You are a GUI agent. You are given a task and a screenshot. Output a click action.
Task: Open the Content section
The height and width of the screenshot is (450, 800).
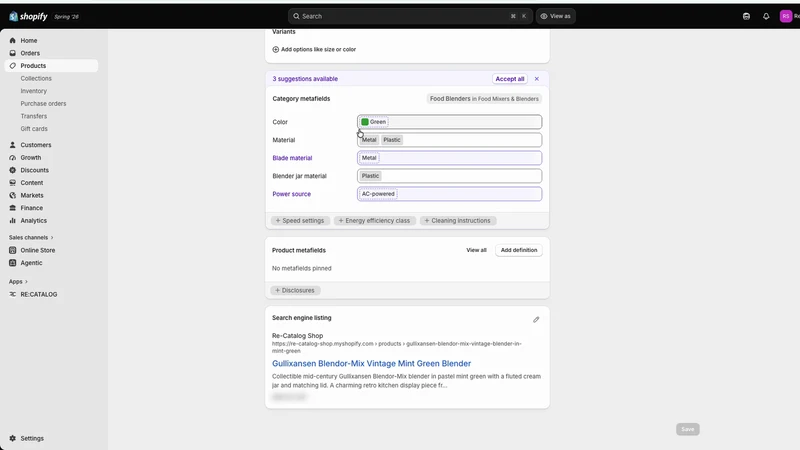click(x=32, y=183)
